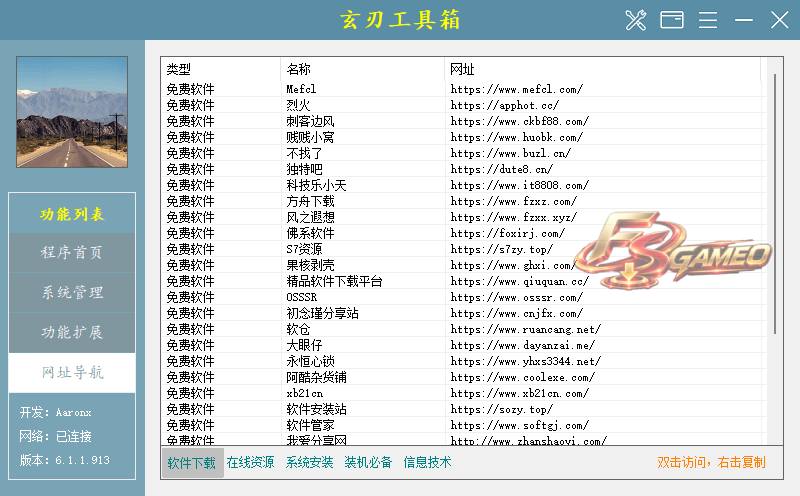The width and height of the screenshot is (800, 496).
Task: Switch to the 系统安装 tab
Action: pyautogui.click(x=309, y=462)
